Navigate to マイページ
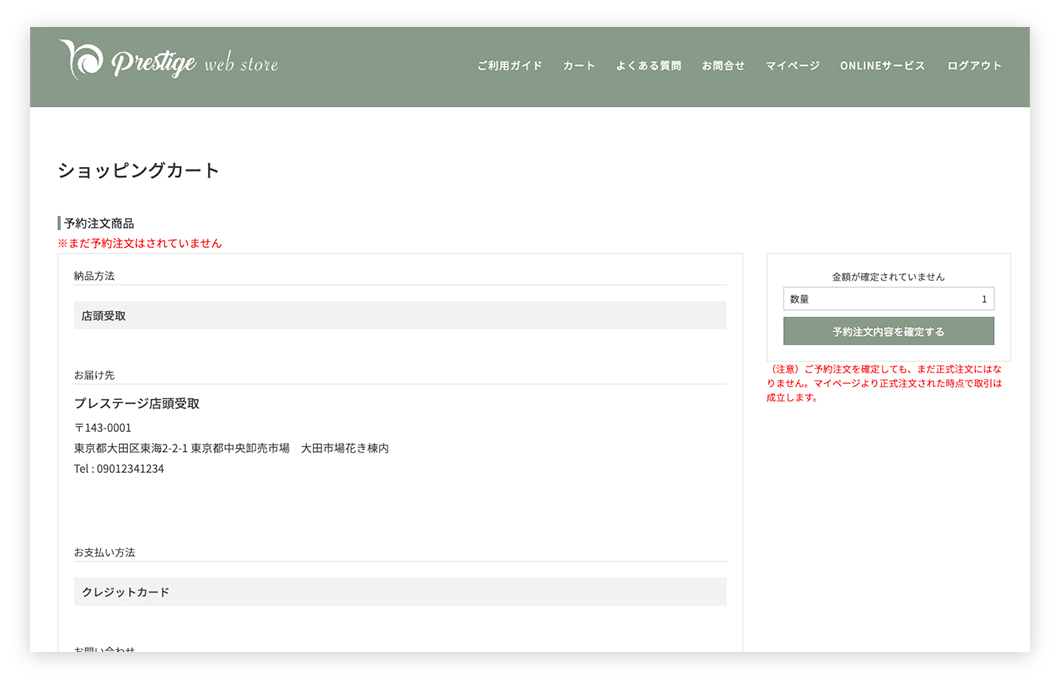The width and height of the screenshot is (1060, 685). point(792,66)
